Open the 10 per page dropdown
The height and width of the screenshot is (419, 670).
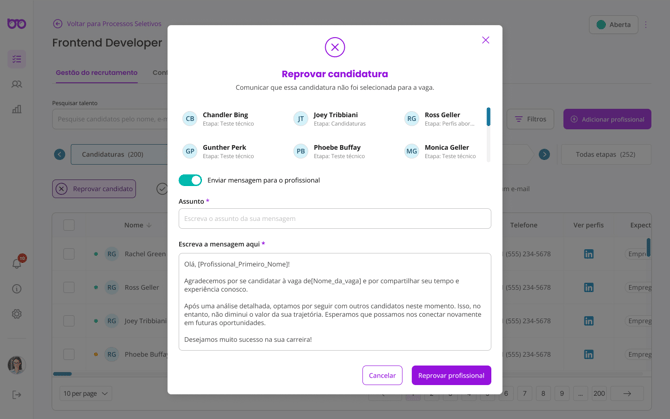(85, 394)
